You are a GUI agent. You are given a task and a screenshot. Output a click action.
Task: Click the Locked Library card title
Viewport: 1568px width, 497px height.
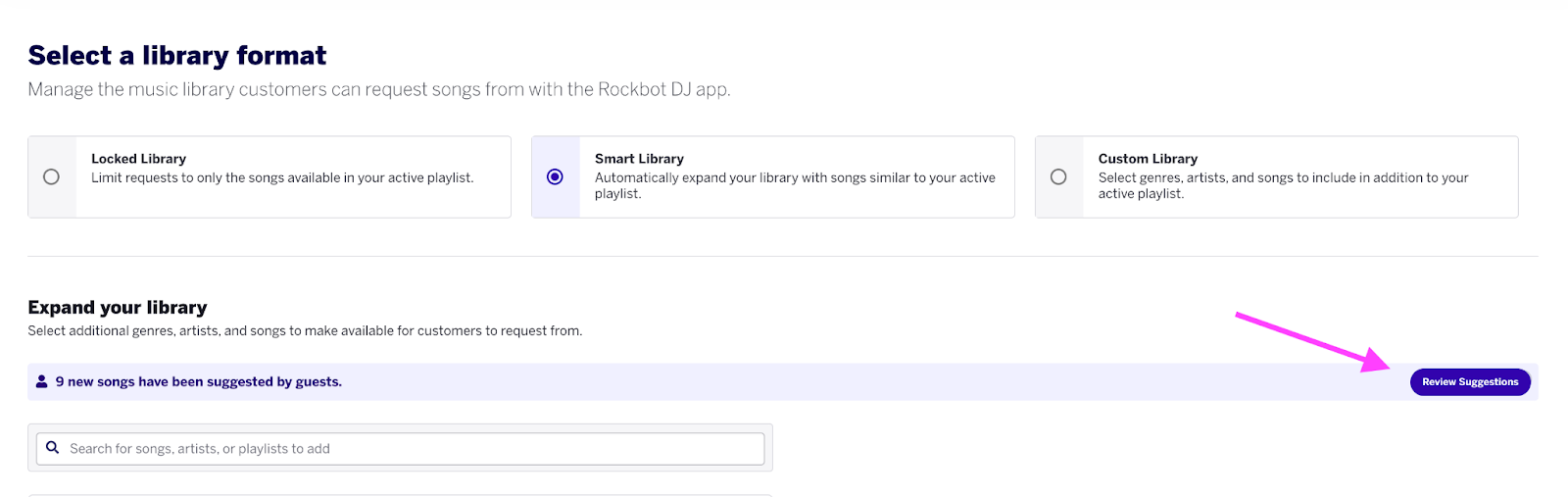pyautogui.click(x=138, y=159)
